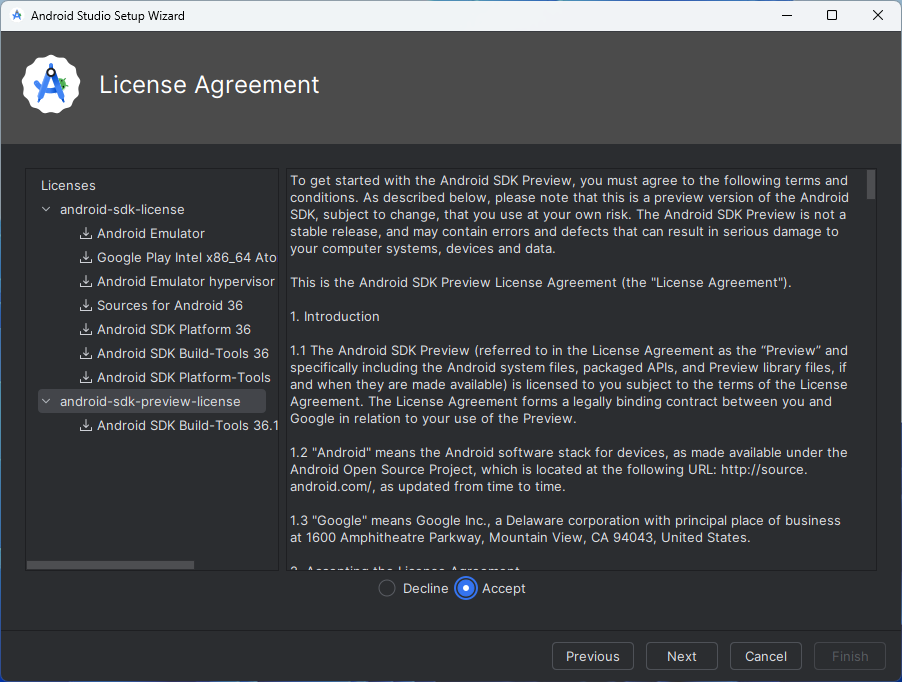Image resolution: width=902 pixels, height=682 pixels.
Task: Select the Accept radio button
Action: [x=466, y=588]
